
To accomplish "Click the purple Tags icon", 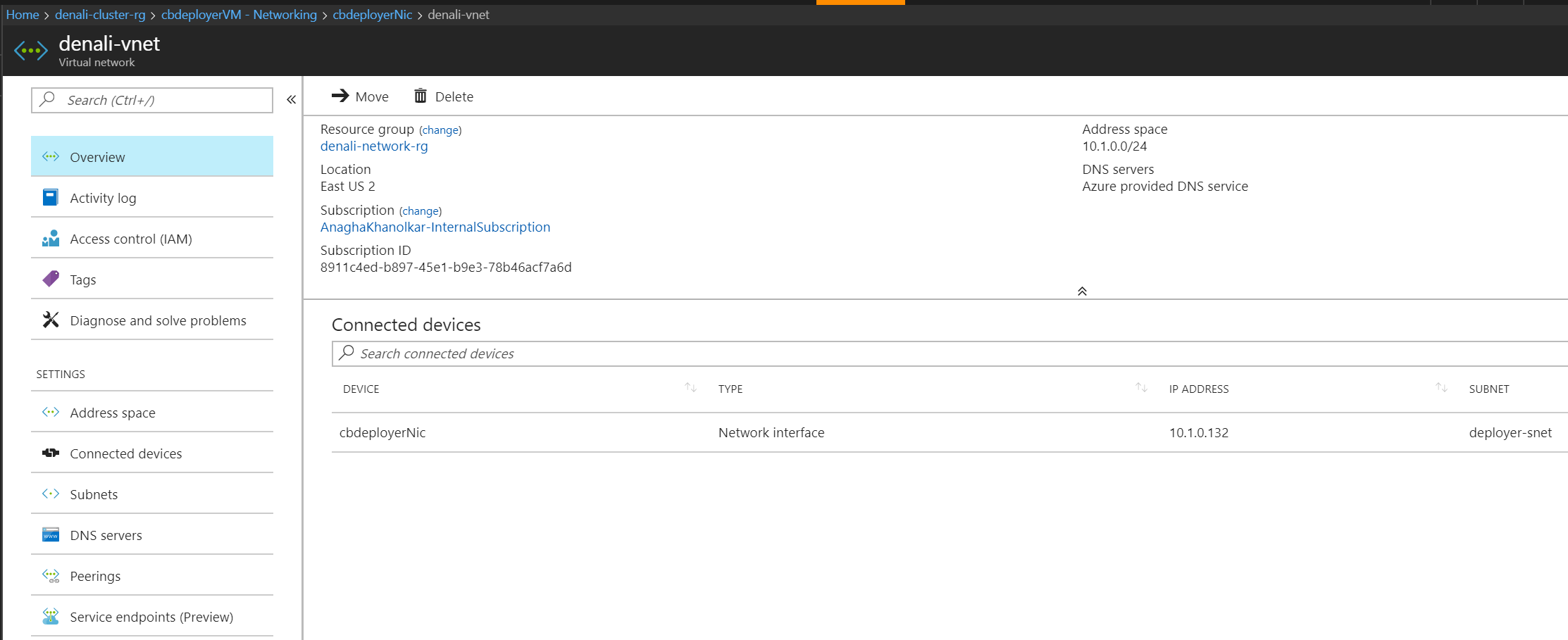I will 51,279.
